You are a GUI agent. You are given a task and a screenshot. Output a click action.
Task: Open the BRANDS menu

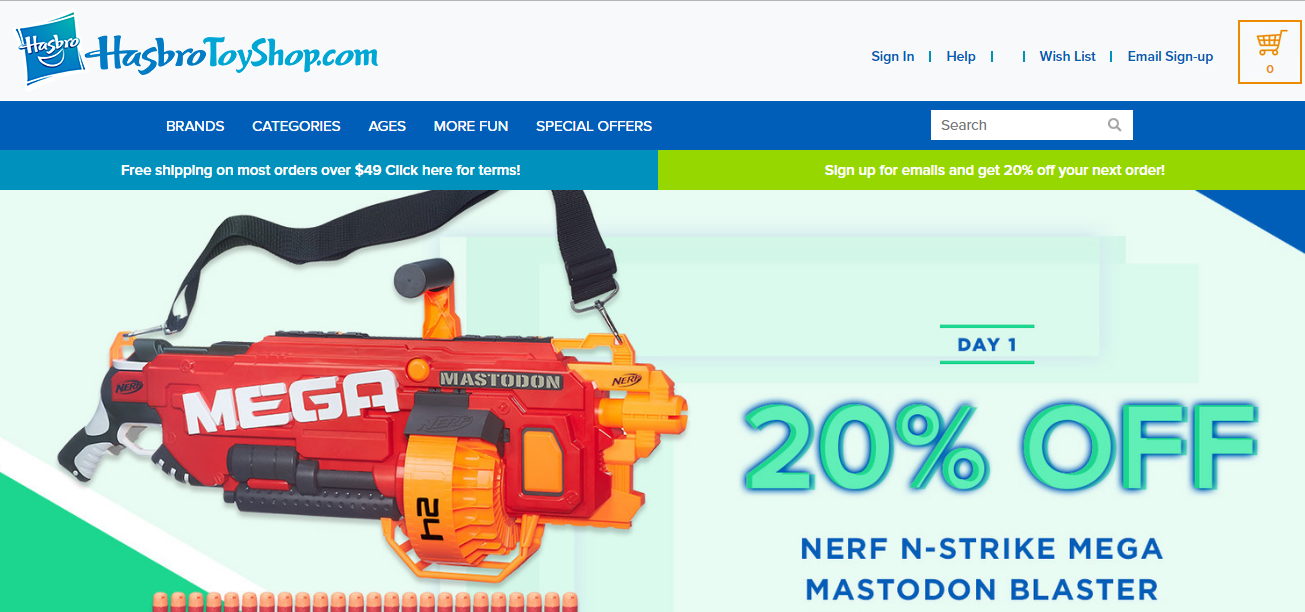pyautogui.click(x=195, y=126)
